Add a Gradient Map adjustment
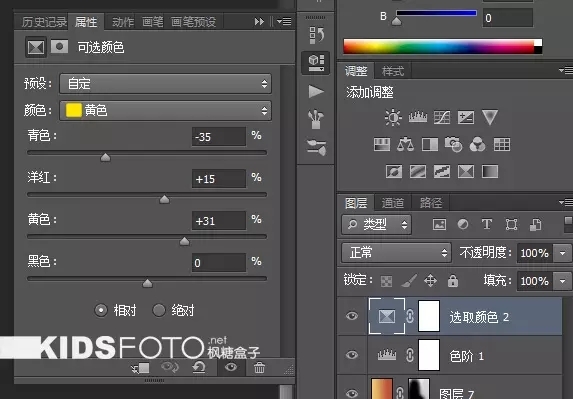 click(x=490, y=171)
